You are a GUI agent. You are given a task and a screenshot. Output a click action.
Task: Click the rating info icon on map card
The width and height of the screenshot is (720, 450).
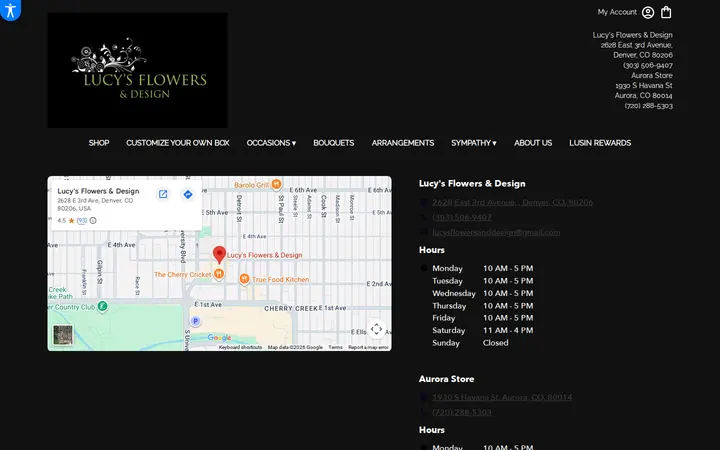pyautogui.click(x=93, y=220)
